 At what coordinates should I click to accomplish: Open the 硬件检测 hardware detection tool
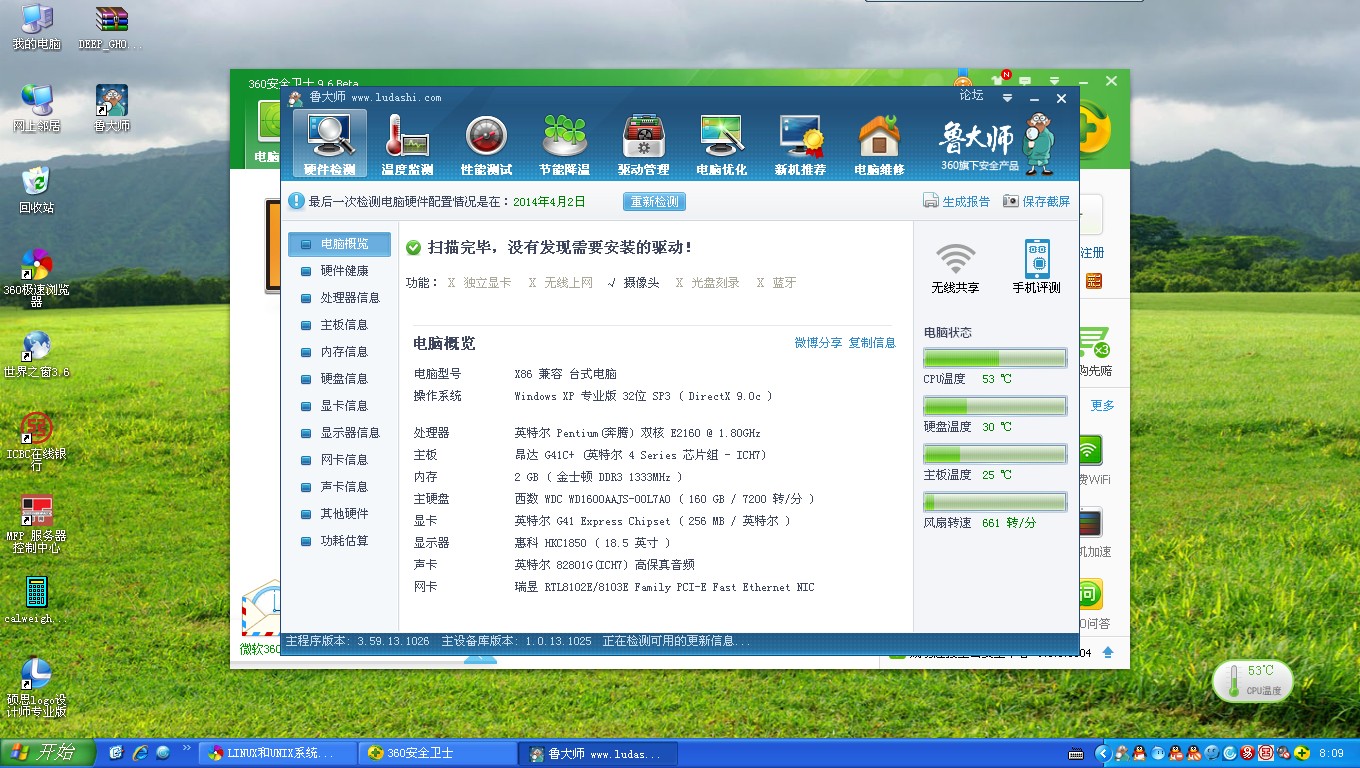coord(329,144)
